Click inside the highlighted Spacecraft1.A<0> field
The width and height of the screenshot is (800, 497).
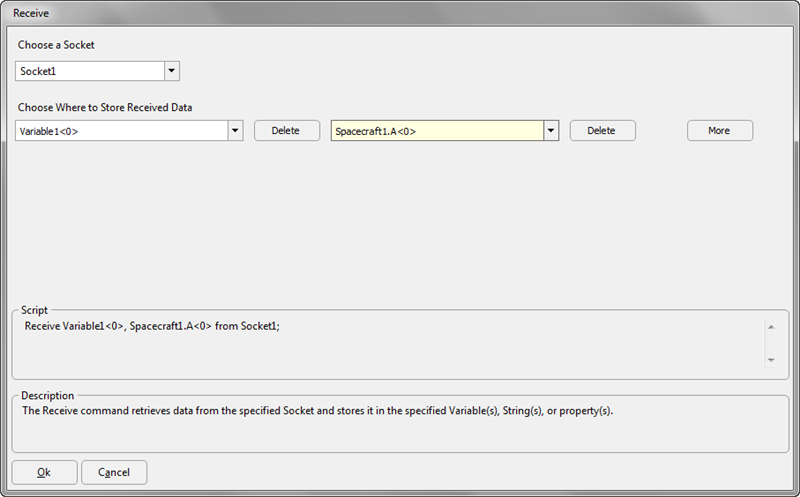pos(437,131)
